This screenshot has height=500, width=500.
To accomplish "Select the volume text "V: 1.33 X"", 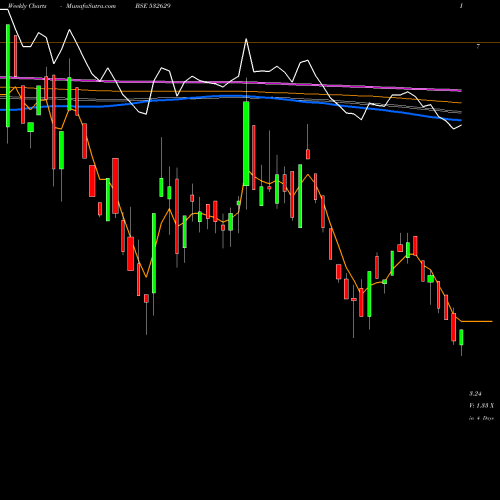I will tap(481, 406).
